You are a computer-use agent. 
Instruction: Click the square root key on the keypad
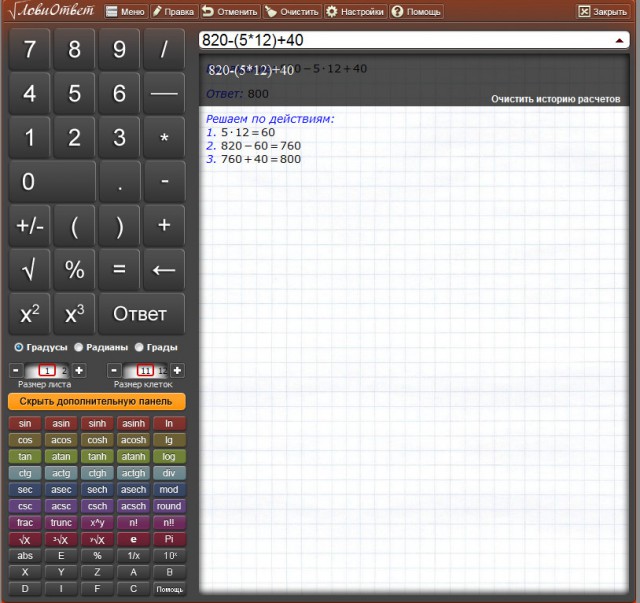(29, 269)
